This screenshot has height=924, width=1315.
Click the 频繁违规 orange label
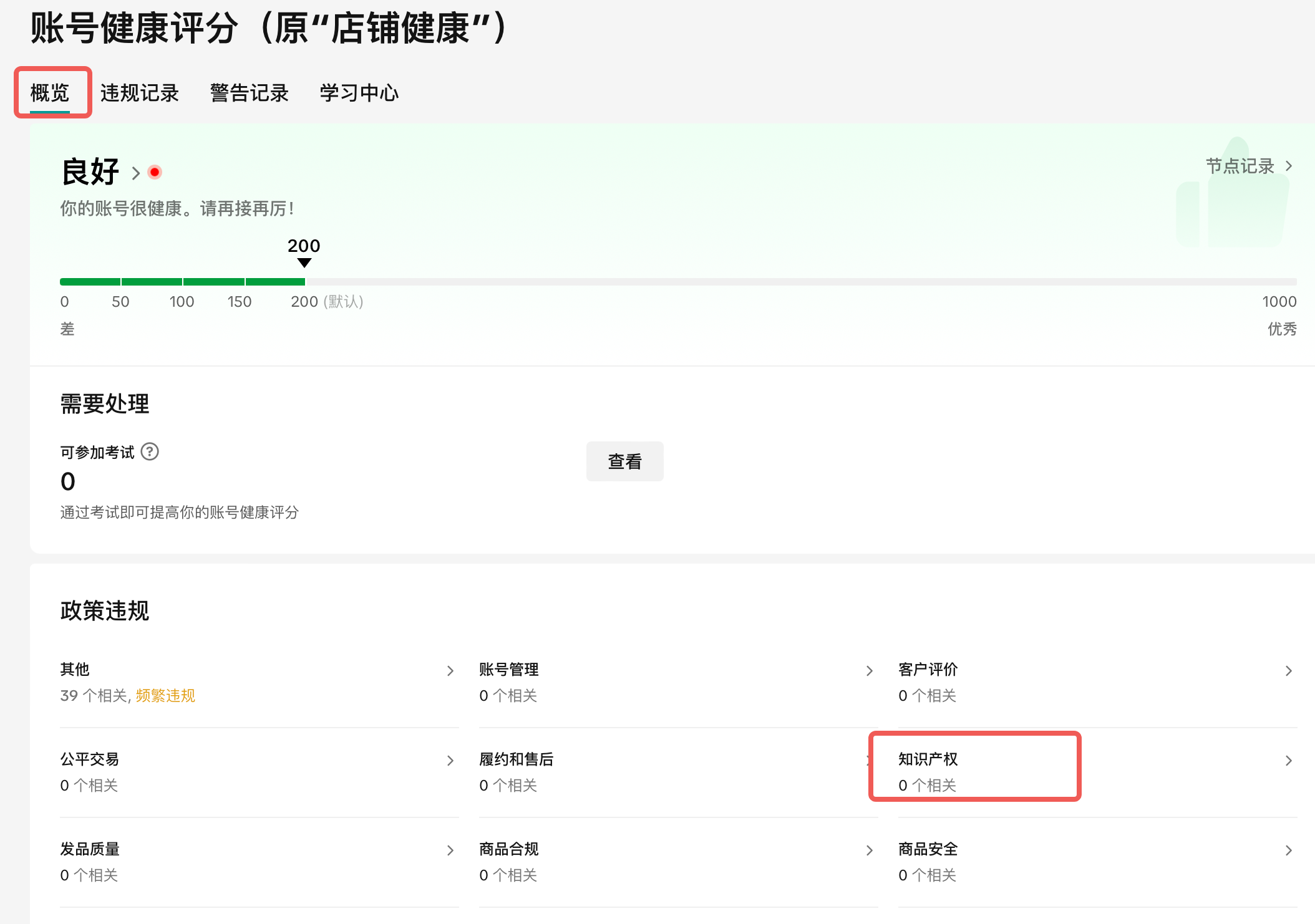[165, 696]
